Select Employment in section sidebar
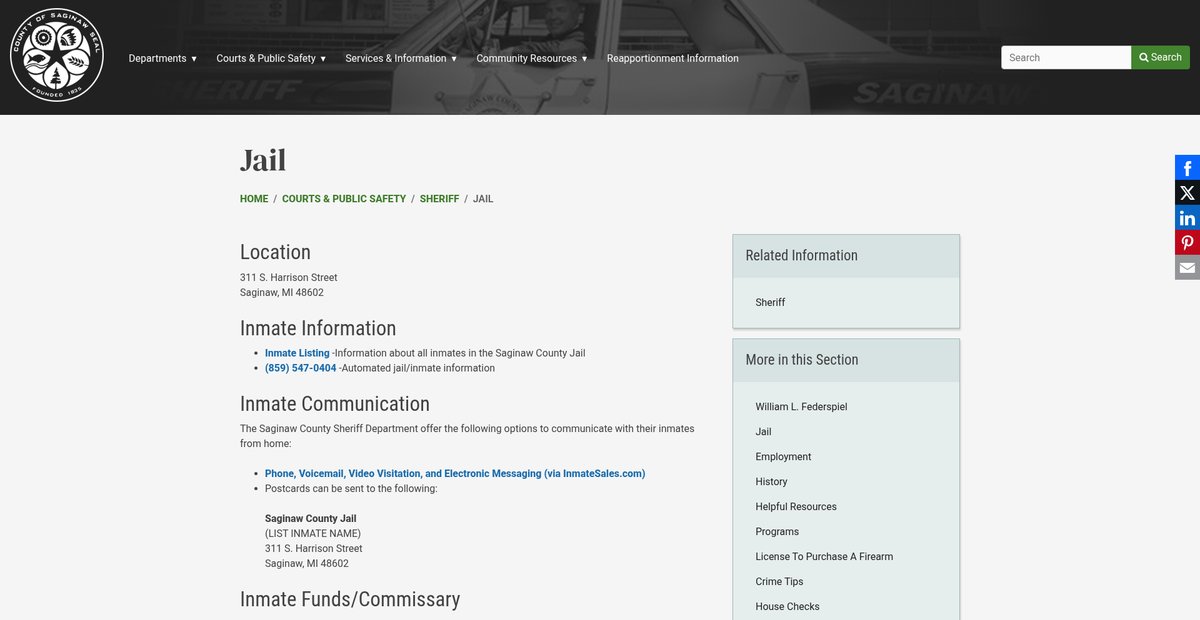This screenshot has height=620, width=1200. tap(783, 457)
